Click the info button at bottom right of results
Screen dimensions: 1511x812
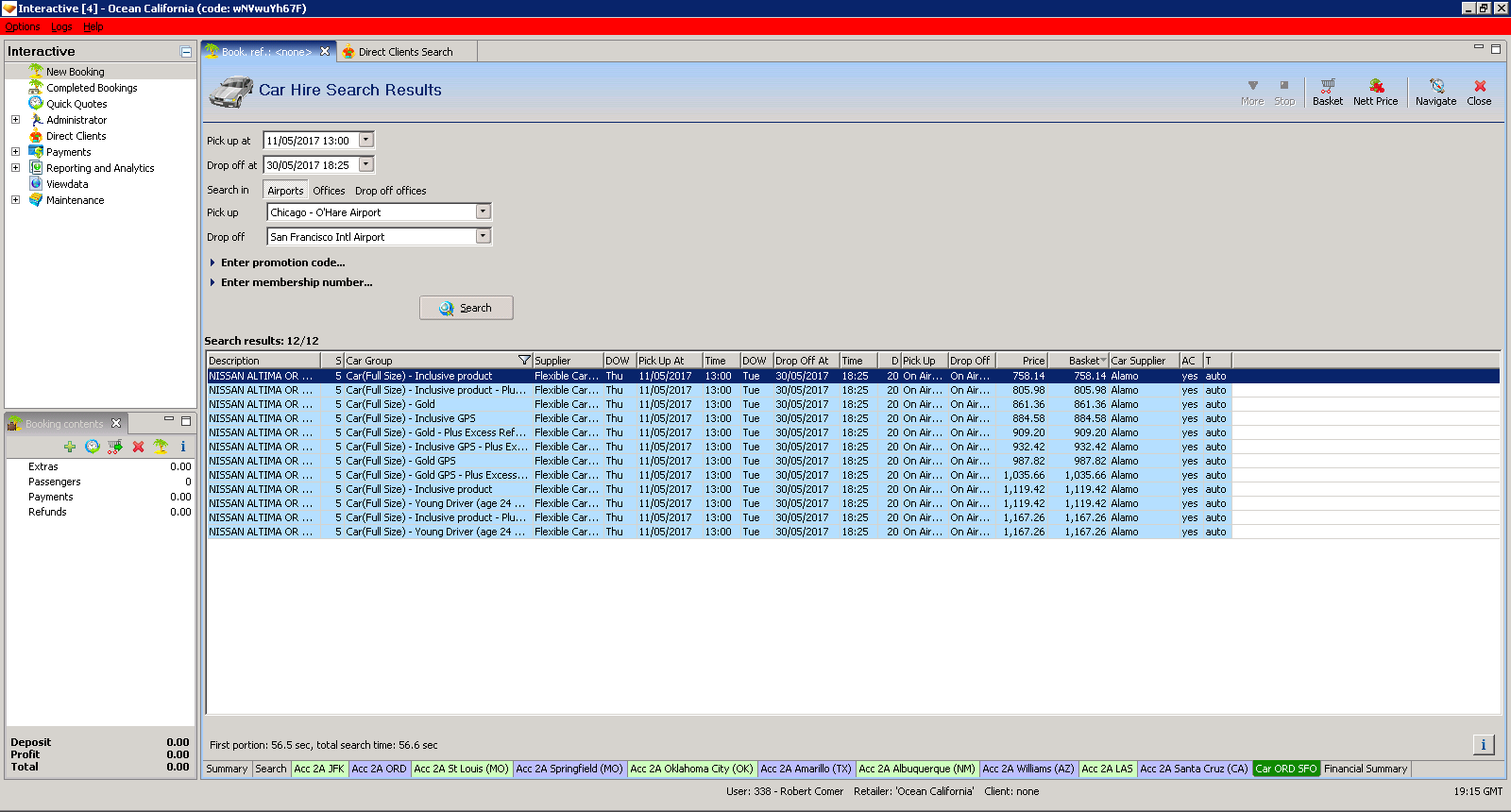pos(1483,745)
